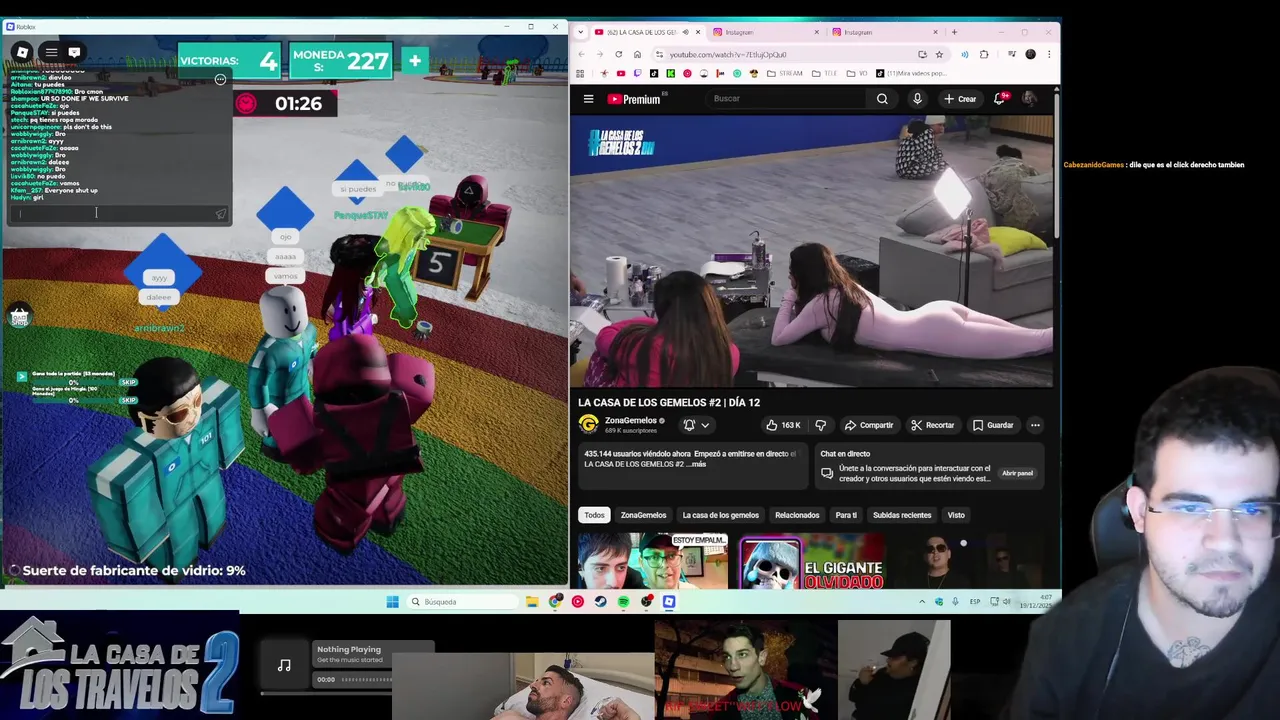The height and width of the screenshot is (720, 1280).
Task: Select the Visto filter chip
Action: pyautogui.click(x=956, y=515)
